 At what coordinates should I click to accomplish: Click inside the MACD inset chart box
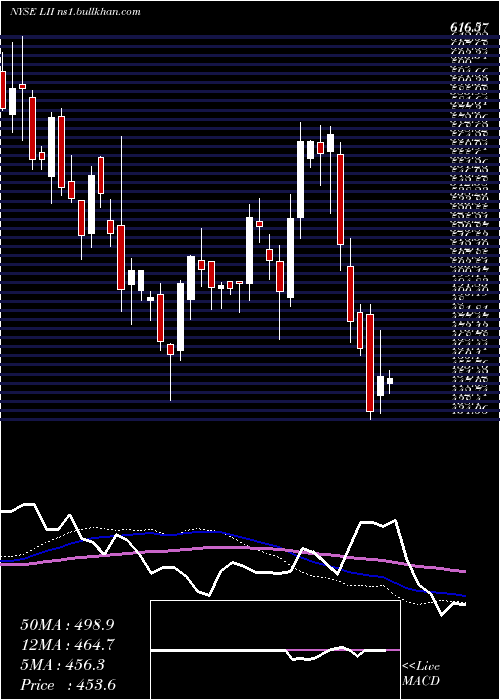click(275, 650)
